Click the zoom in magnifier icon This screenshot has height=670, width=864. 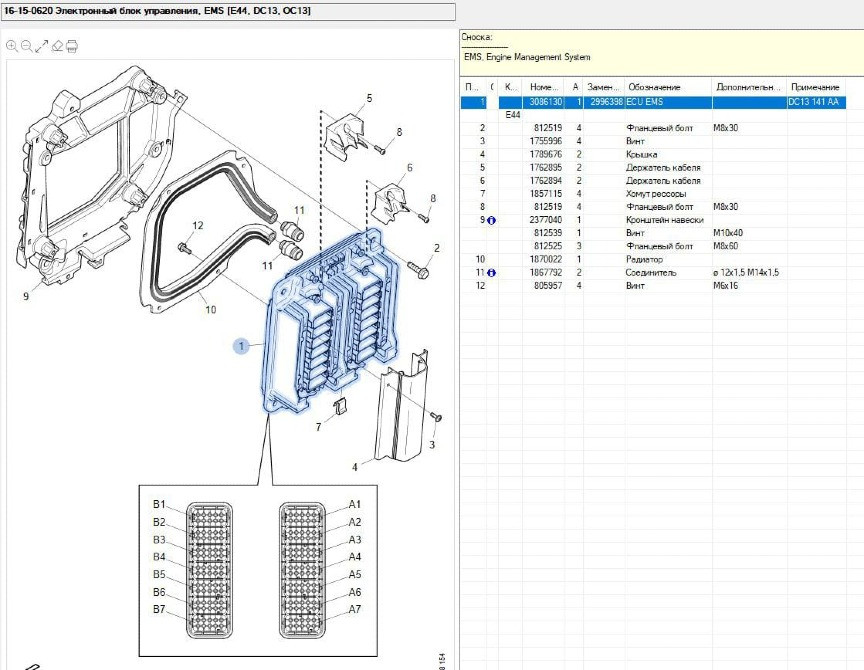11,46
